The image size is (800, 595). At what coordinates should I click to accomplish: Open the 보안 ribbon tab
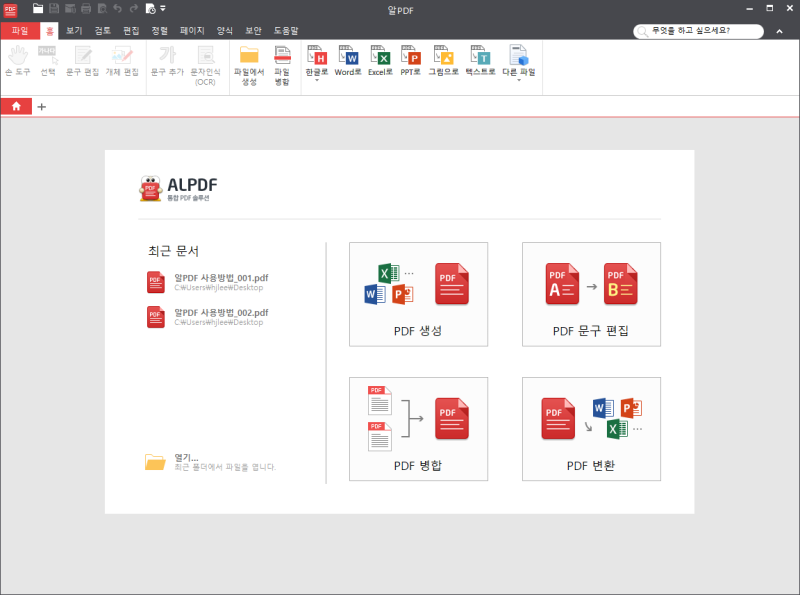[x=252, y=30]
